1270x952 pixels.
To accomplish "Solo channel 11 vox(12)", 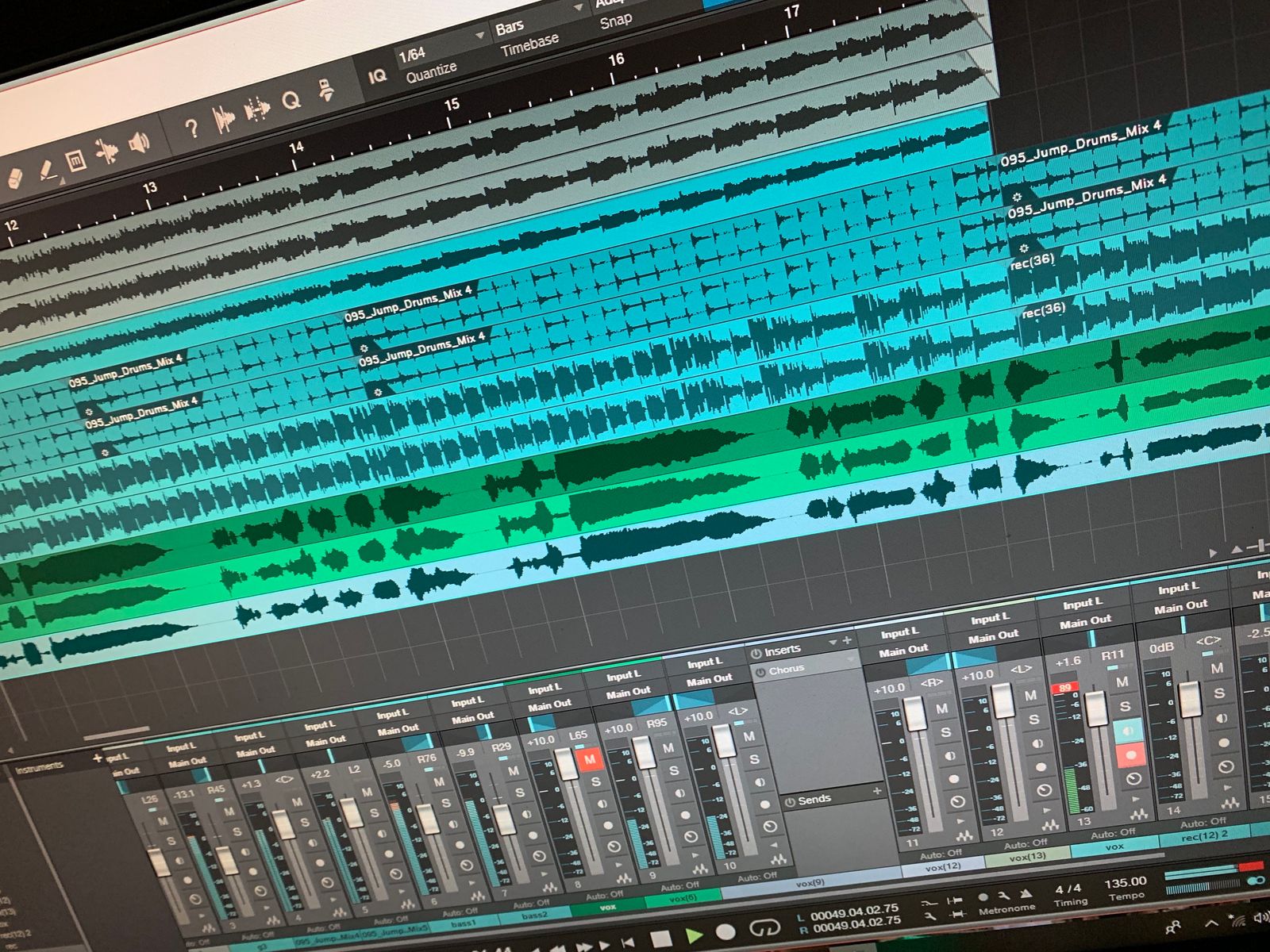I will (x=945, y=732).
